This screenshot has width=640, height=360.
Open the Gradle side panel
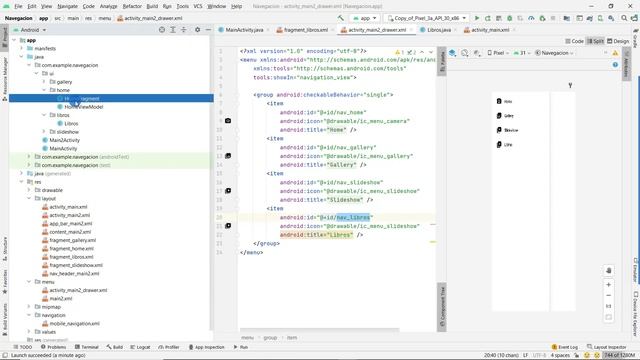pyautogui.click(x=635, y=39)
